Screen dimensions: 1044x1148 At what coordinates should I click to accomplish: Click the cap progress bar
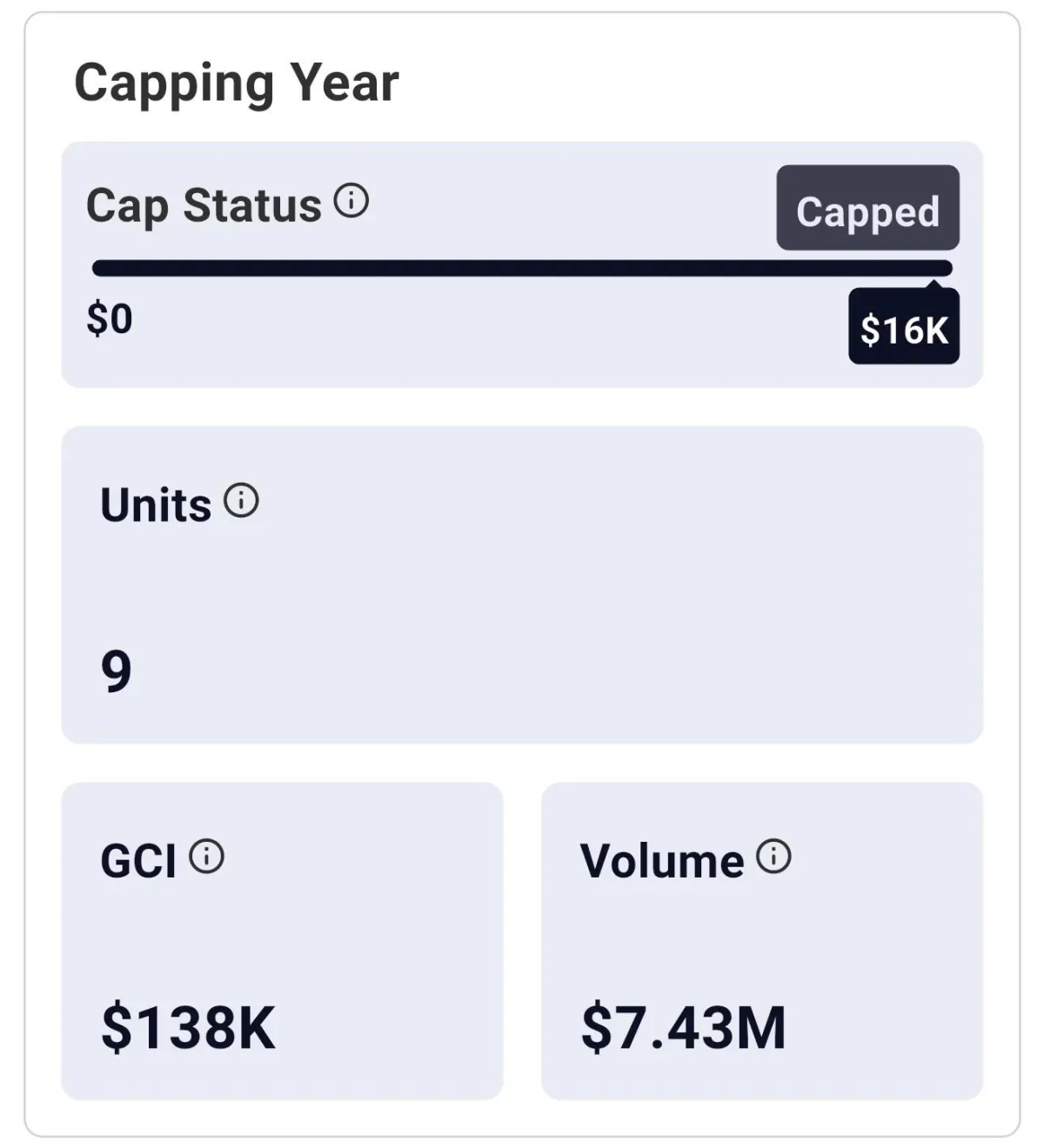point(522,268)
